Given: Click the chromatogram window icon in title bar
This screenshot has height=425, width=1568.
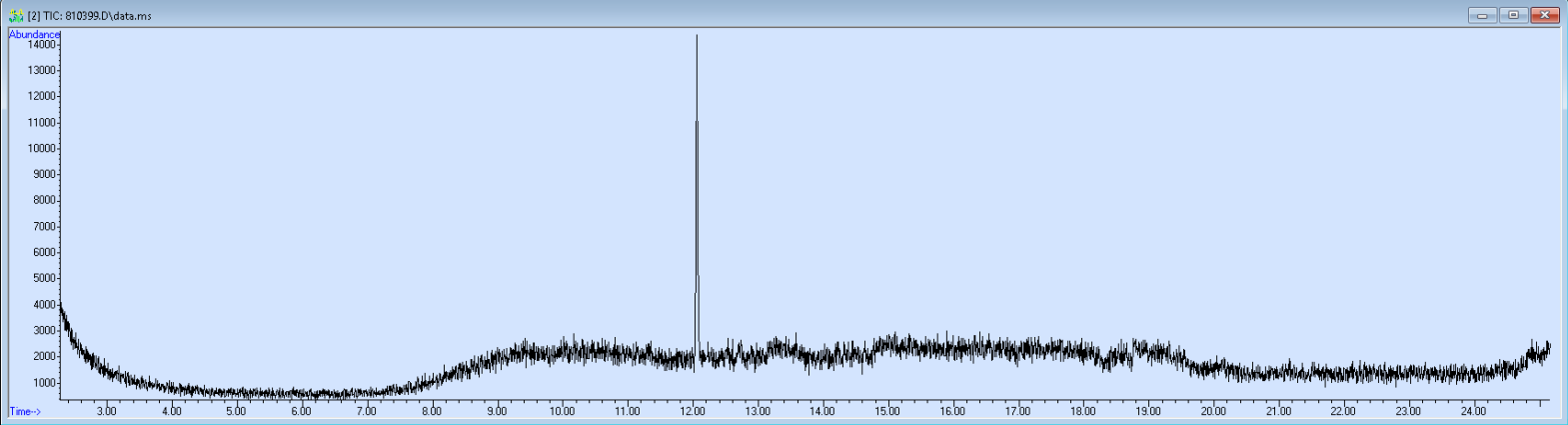Looking at the screenshot, I should [16, 16].
